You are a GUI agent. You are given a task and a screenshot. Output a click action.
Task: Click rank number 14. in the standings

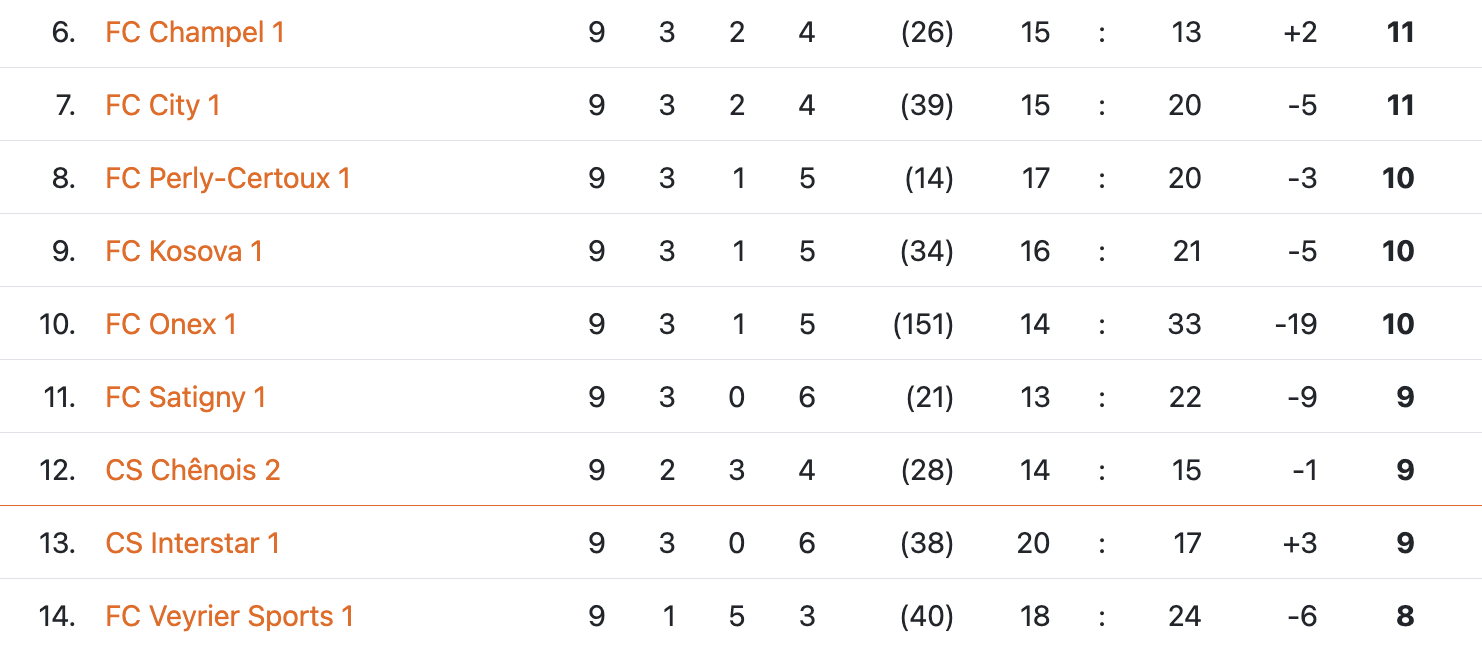(x=57, y=616)
